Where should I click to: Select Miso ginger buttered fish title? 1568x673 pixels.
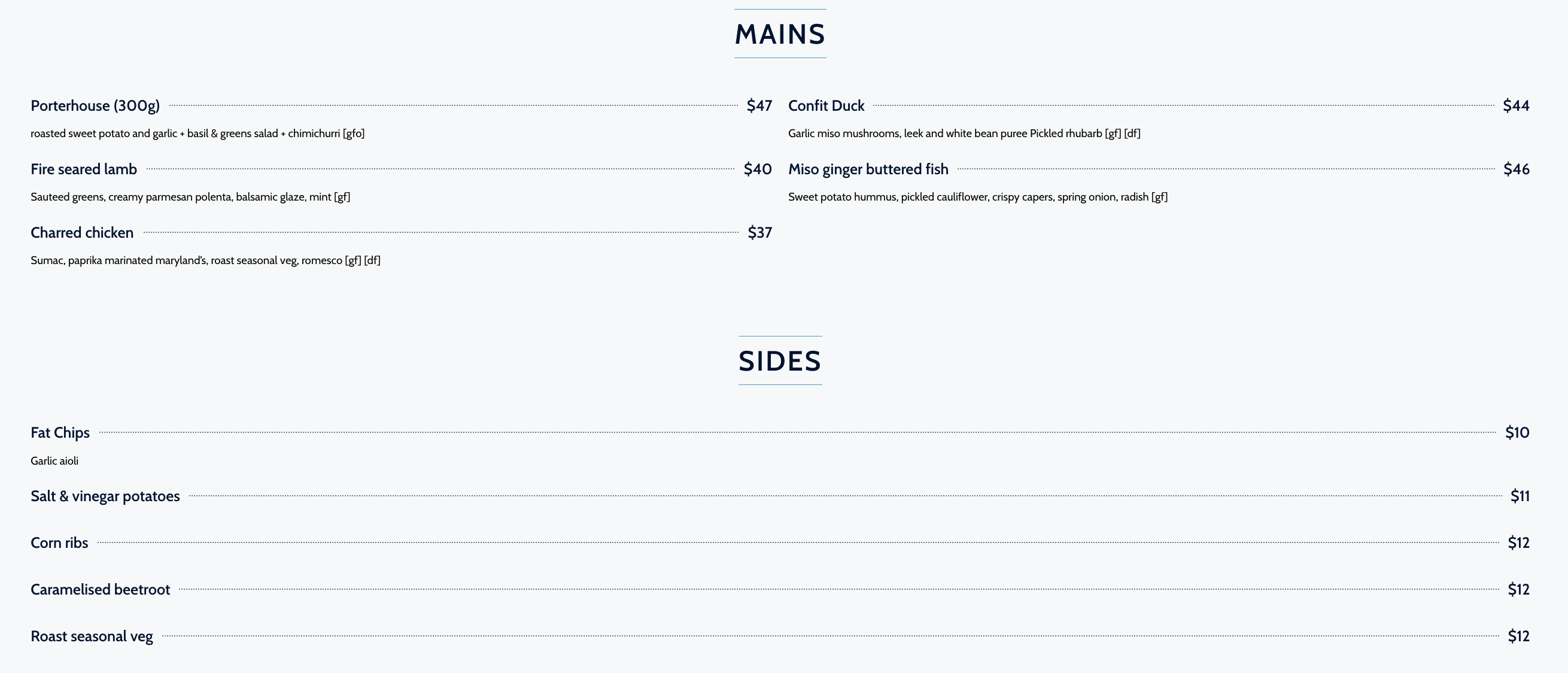(868, 169)
